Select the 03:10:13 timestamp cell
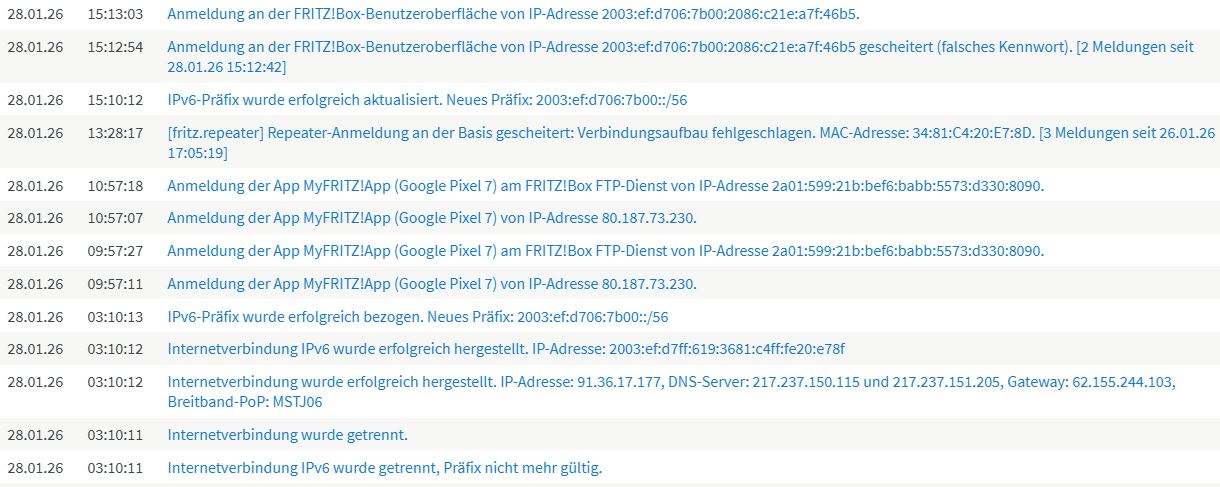Screen dimensions: 1220x487 point(115,317)
